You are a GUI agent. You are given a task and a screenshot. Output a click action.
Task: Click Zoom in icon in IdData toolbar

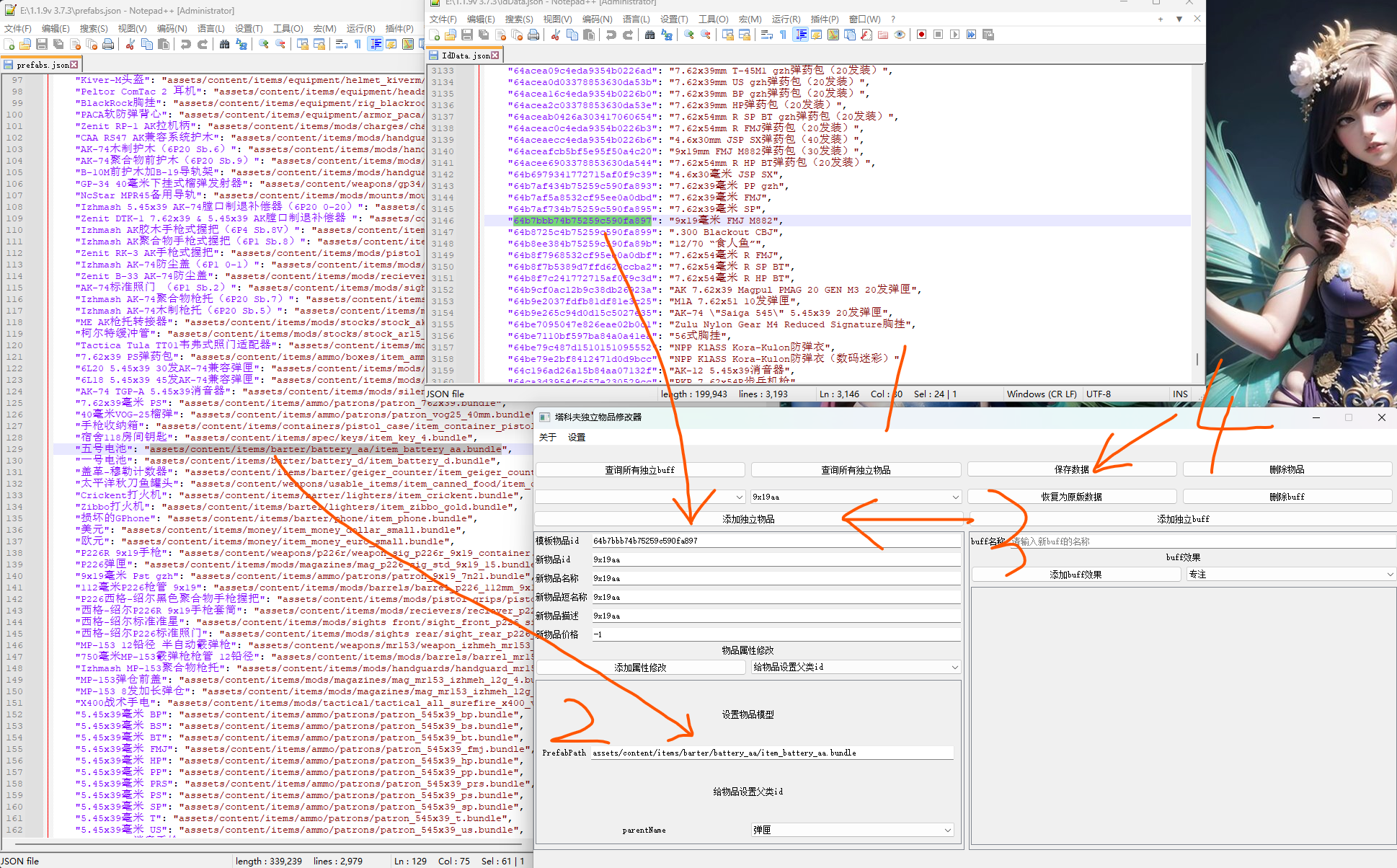[689, 35]
